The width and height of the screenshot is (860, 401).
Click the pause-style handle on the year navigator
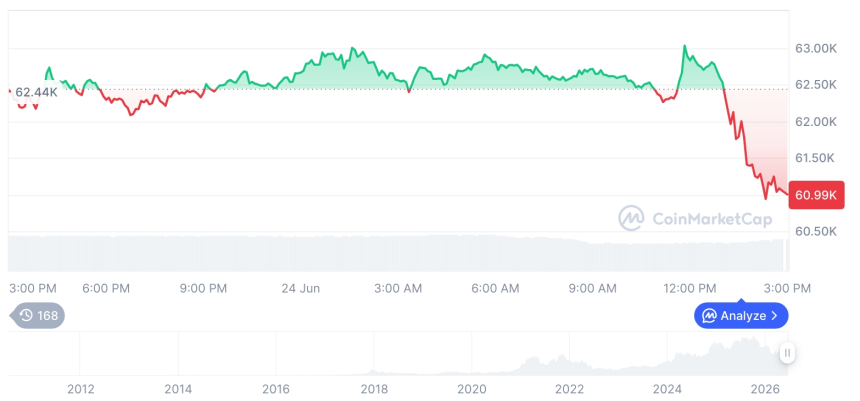pos(787,352)
